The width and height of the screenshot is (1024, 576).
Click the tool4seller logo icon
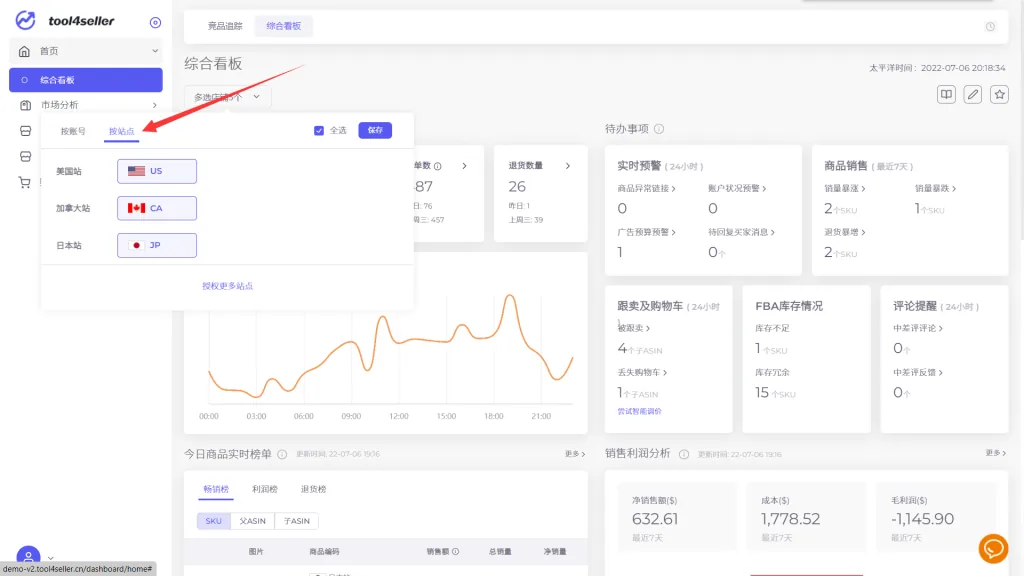pos(25,20)
